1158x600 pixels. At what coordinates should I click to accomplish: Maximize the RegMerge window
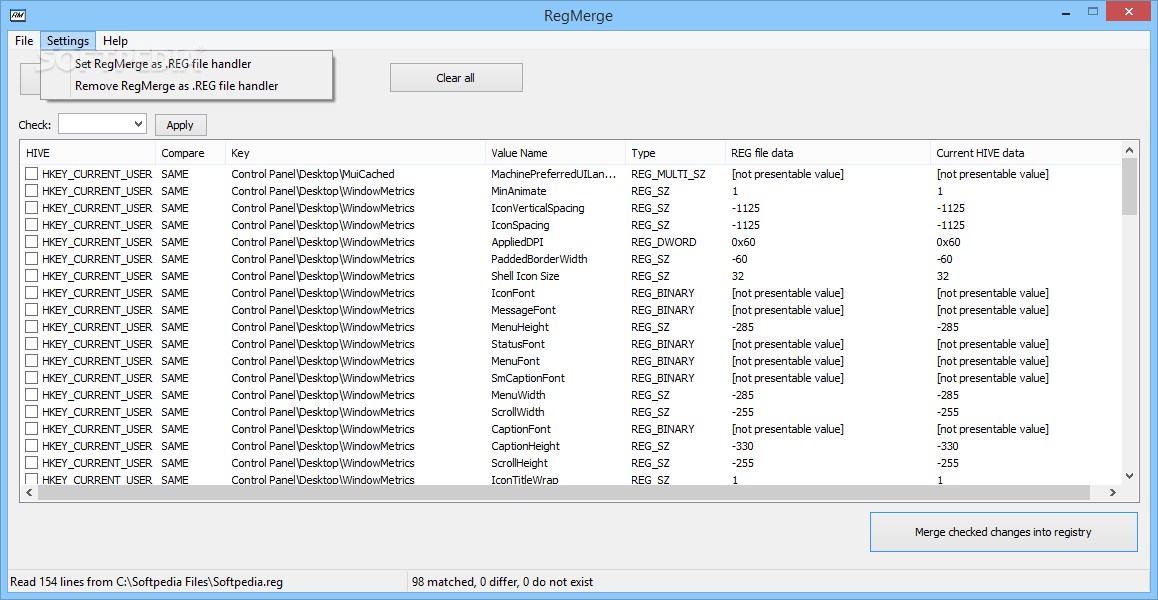(x=1093, y=11)
